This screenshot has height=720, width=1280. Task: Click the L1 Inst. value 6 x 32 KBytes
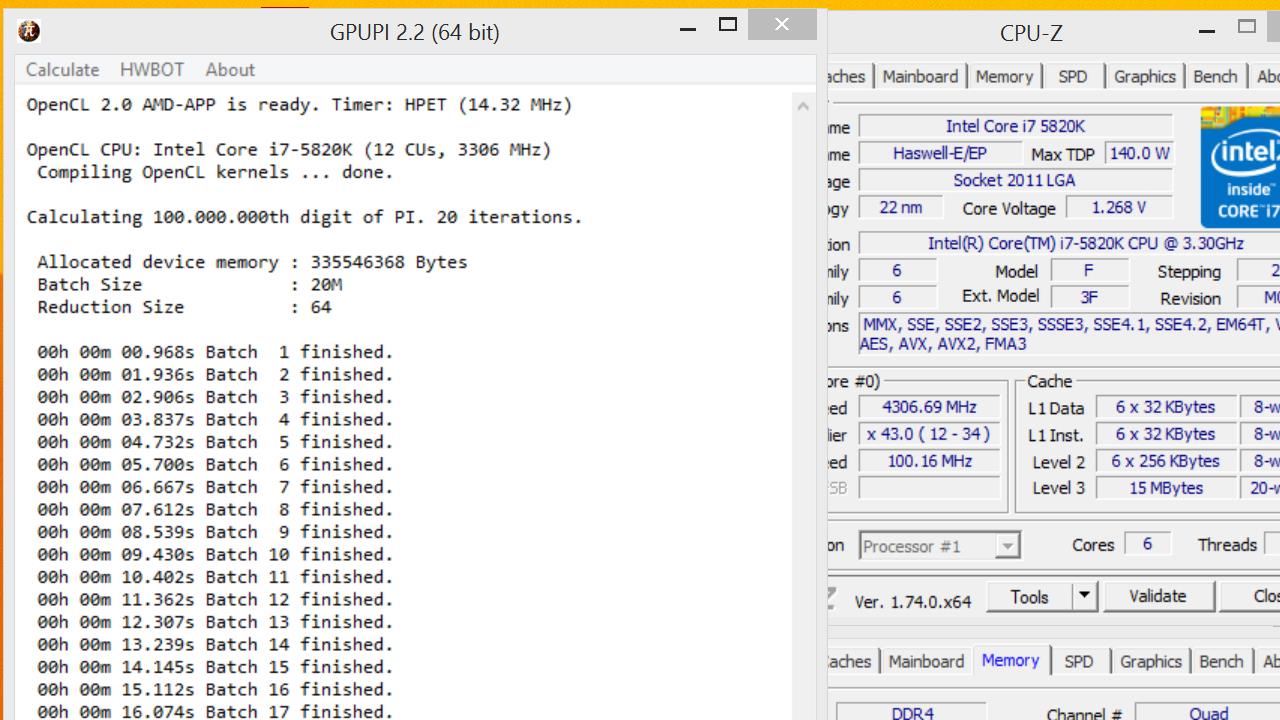[x=1165, y=434]
